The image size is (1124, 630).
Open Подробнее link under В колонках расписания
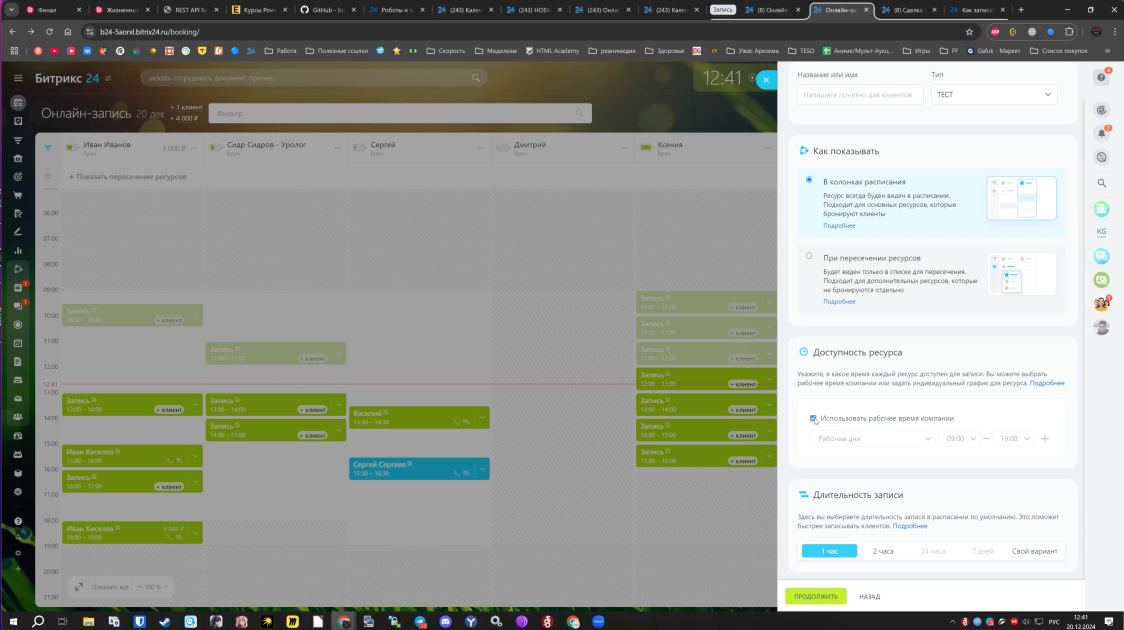[x=839, y=226]
